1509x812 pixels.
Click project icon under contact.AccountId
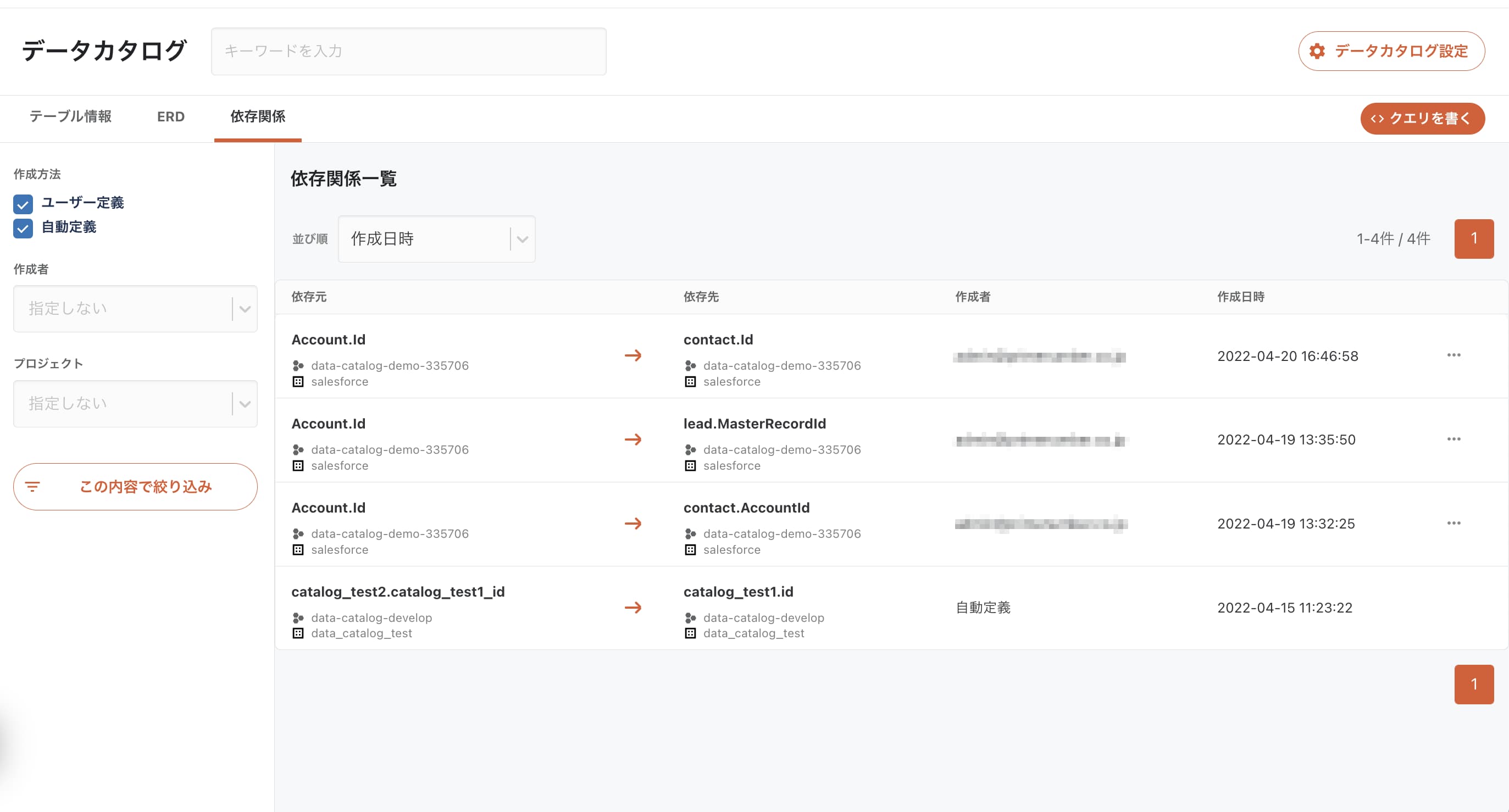[x=690, y=533]
